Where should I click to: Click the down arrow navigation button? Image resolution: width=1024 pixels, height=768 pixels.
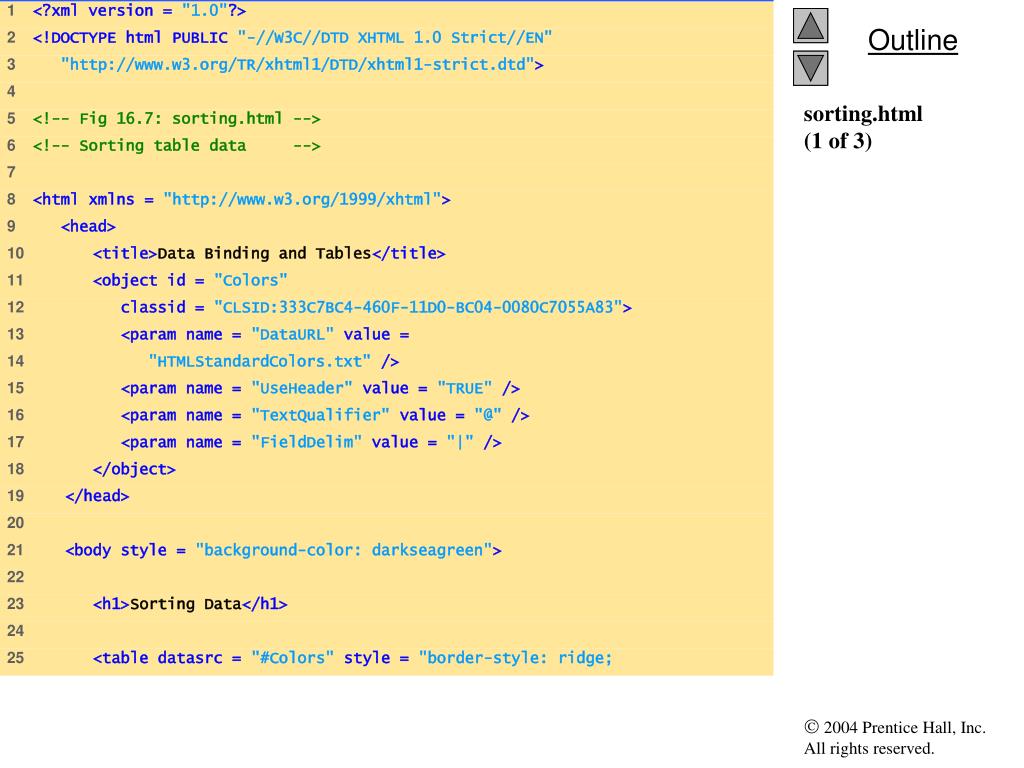tap(810, 68)
